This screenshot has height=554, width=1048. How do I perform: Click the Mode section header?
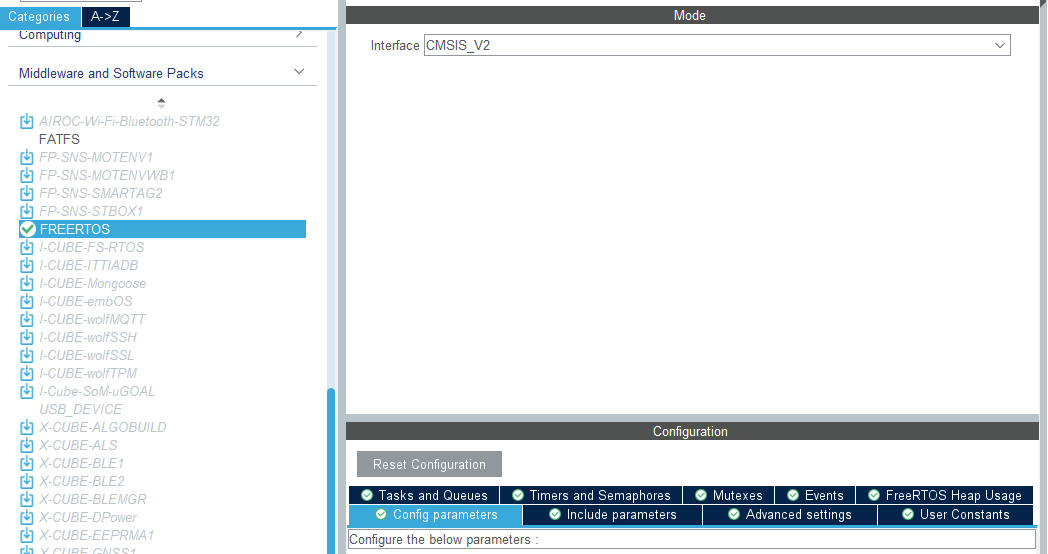692,15
